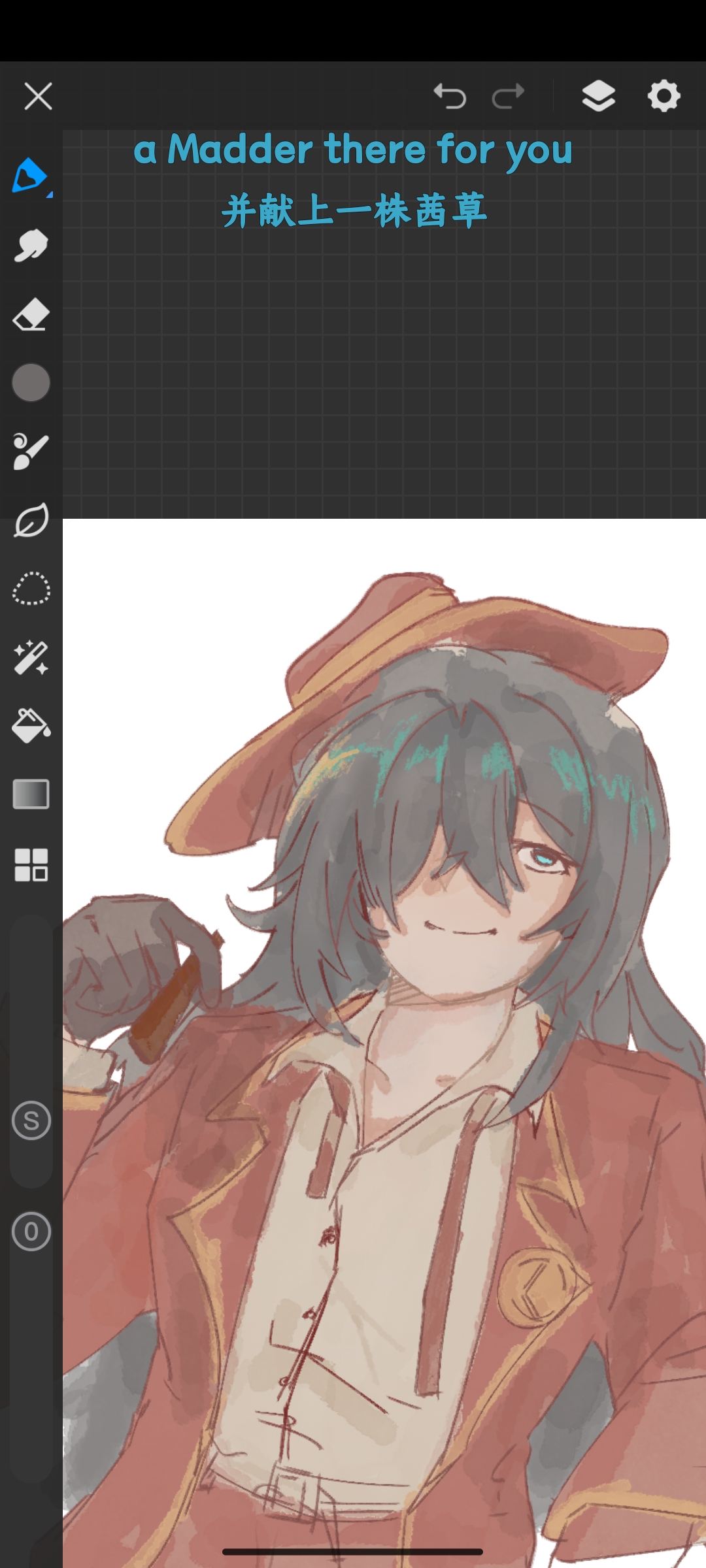Close the canvas with the X button

(38, 97)
